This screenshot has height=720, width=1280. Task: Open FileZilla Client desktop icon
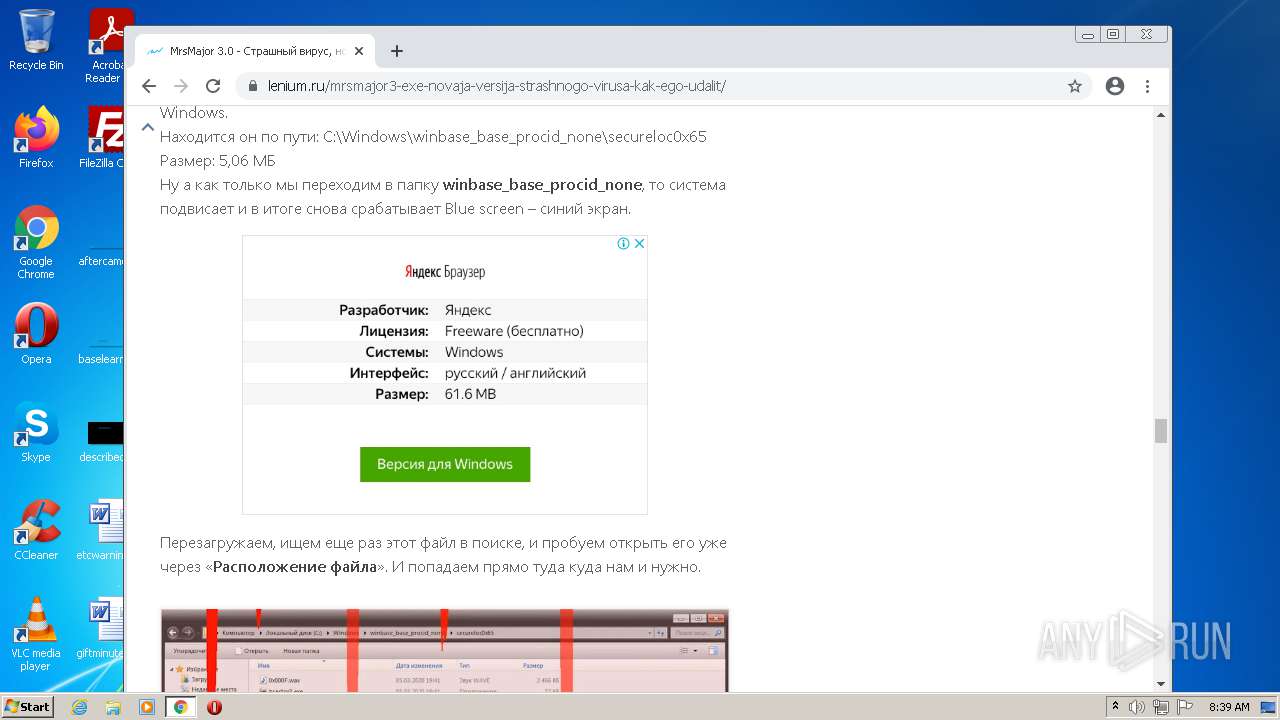tap(103, 138)
